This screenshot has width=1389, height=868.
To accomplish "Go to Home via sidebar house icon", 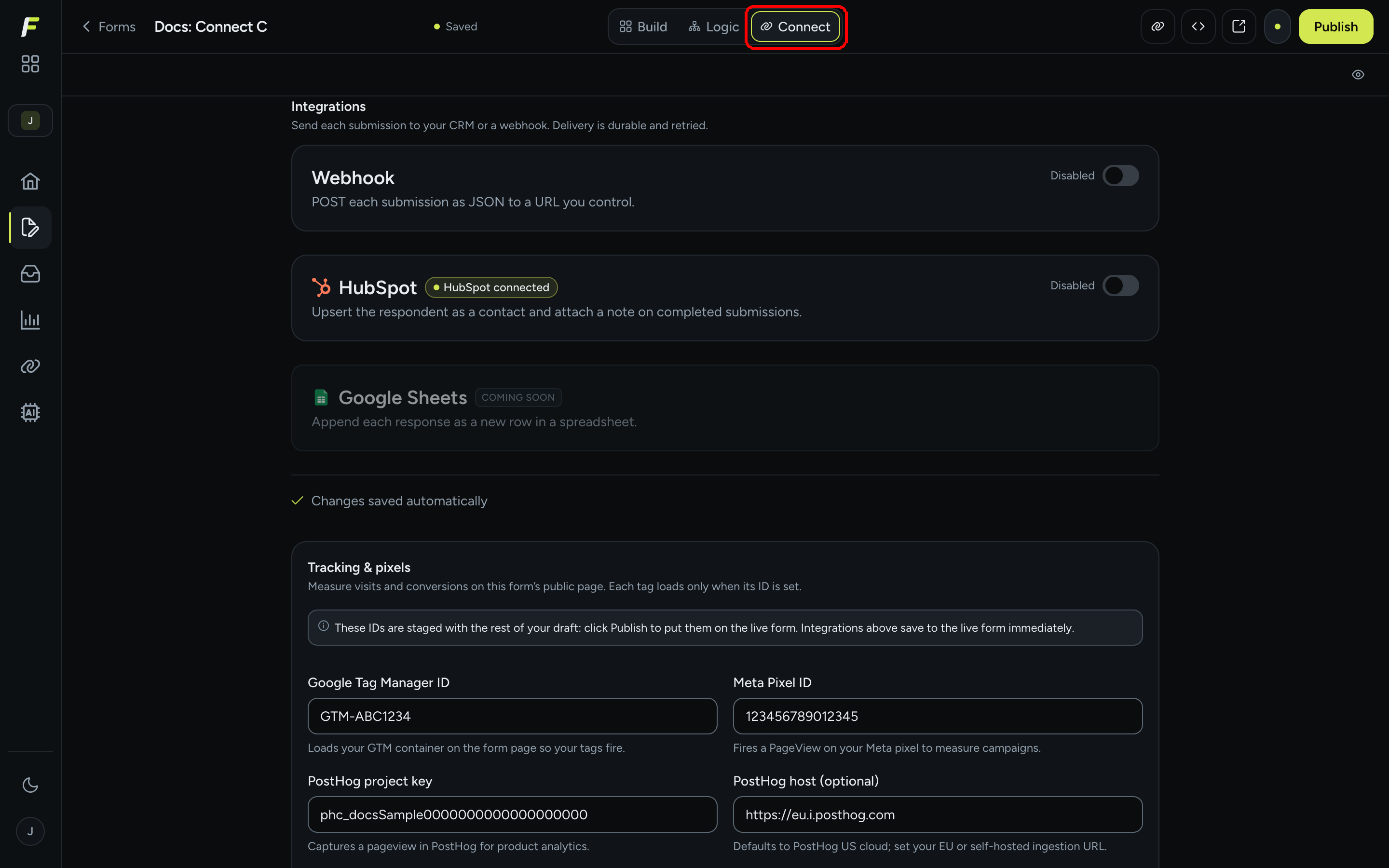I will [30, 181].
